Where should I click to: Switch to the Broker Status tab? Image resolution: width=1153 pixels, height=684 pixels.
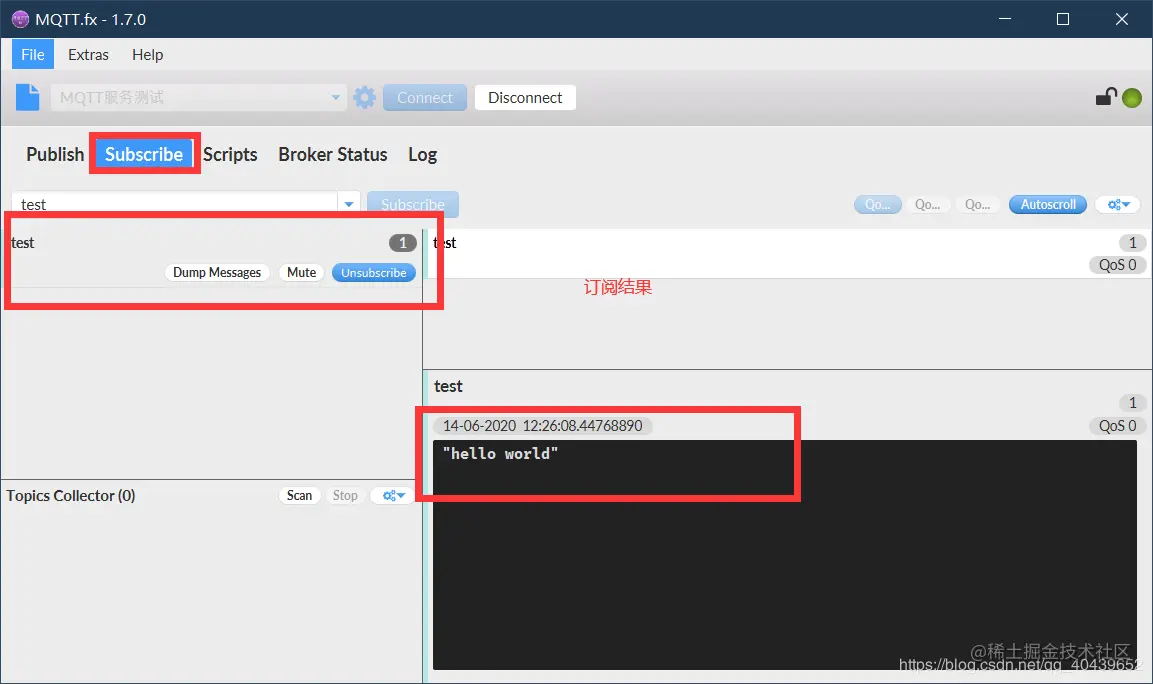(332, 154)
